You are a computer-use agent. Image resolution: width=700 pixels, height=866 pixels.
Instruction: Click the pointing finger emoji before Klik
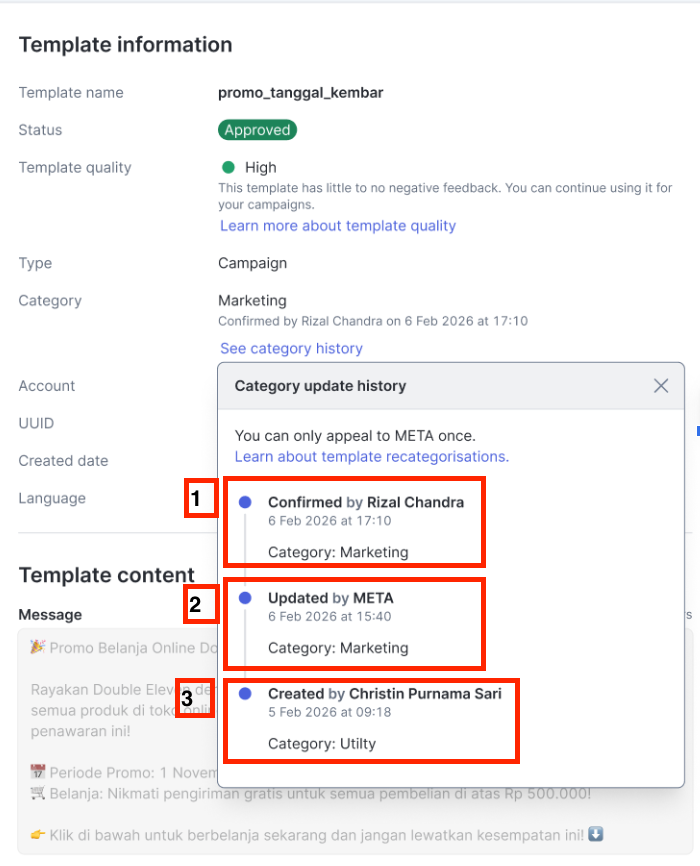tap(38, 834)
